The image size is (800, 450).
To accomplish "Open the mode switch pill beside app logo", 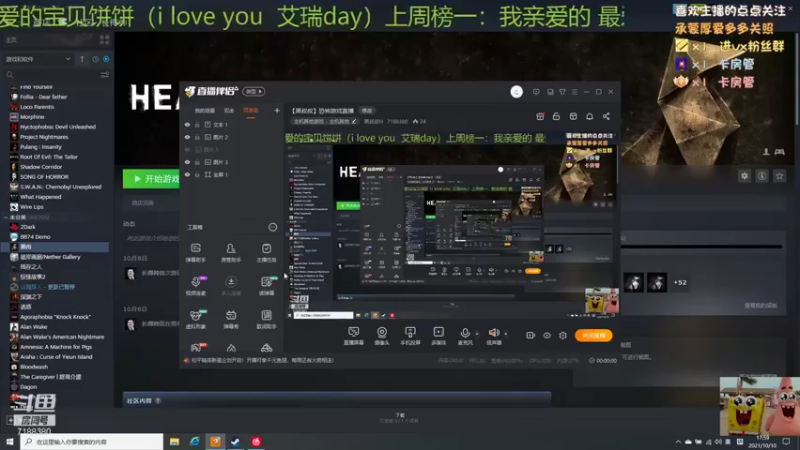I will pos(254,91).
